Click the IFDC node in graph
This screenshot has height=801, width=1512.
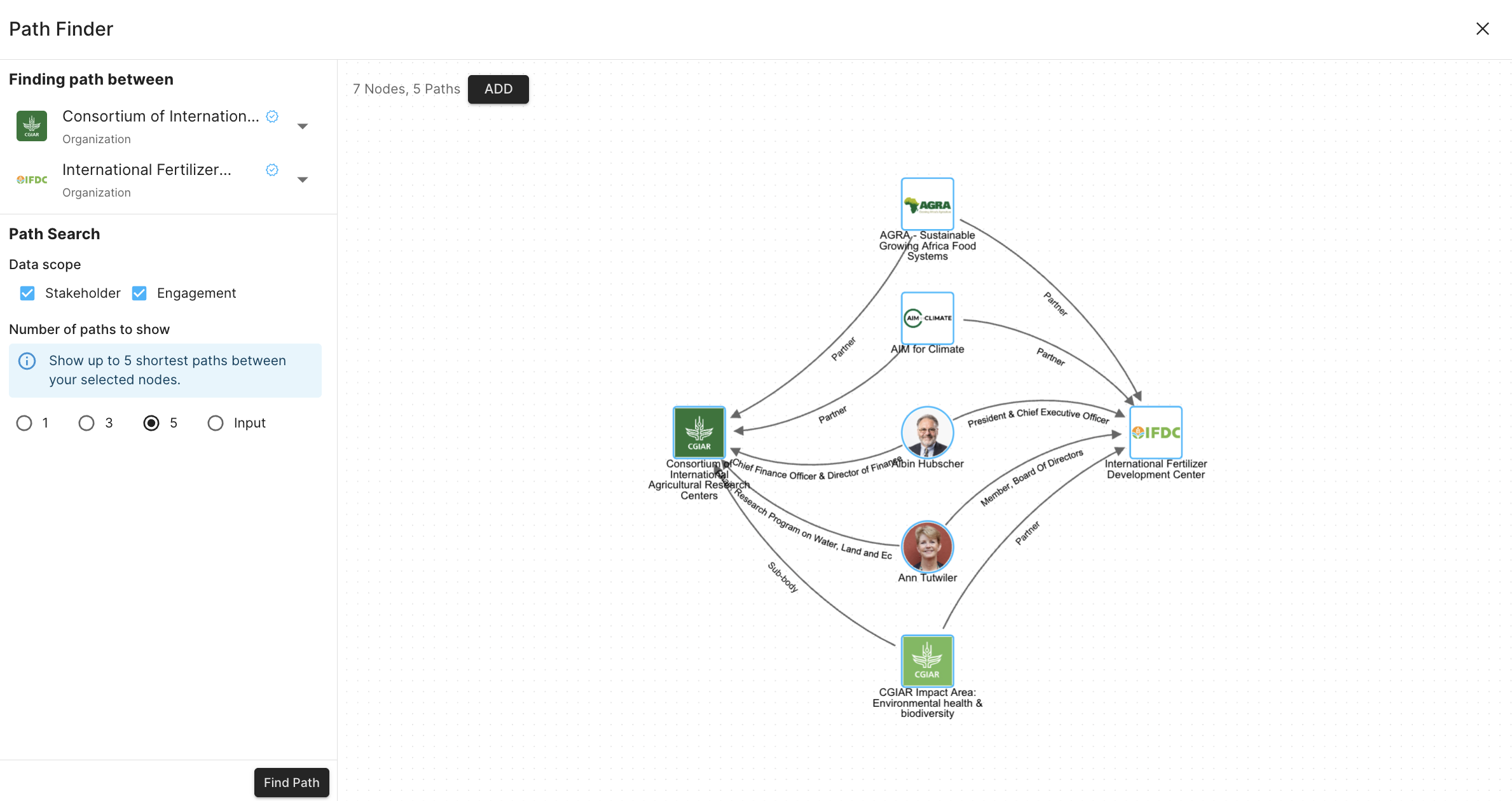1155,432
